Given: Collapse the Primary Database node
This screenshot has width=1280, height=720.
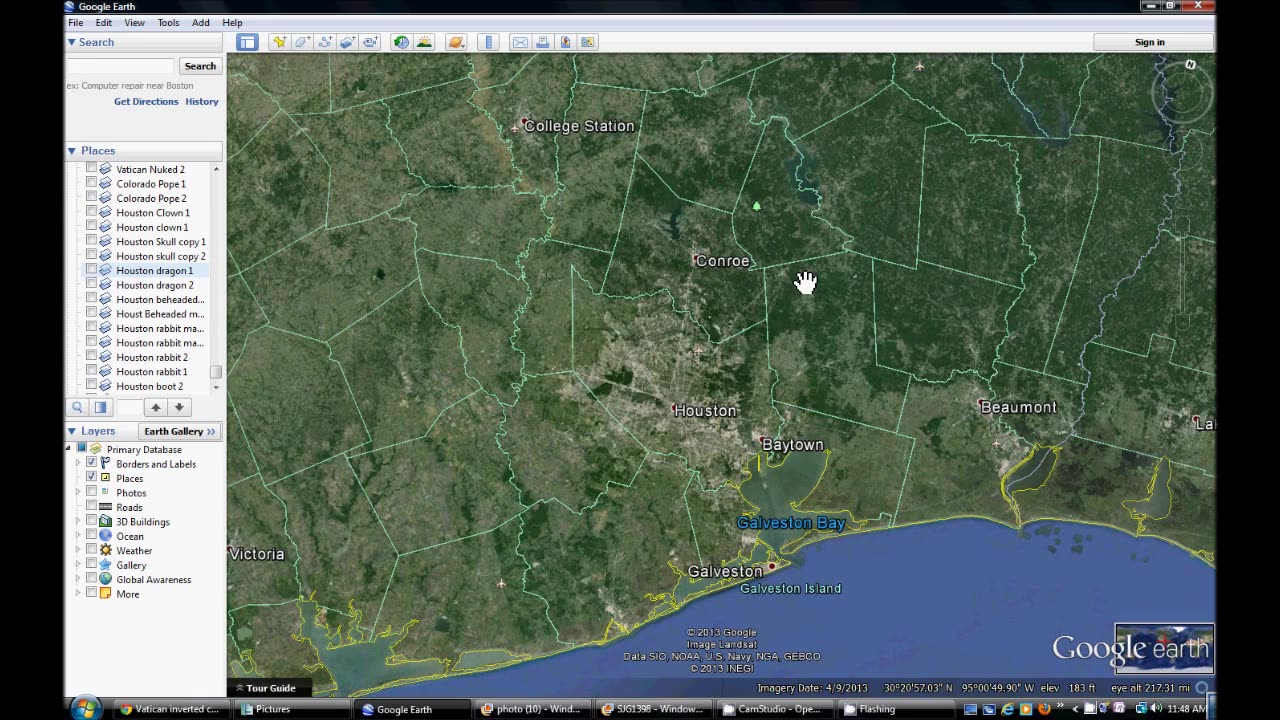Looking at the screenshot, I should click(x=69, y=449).
